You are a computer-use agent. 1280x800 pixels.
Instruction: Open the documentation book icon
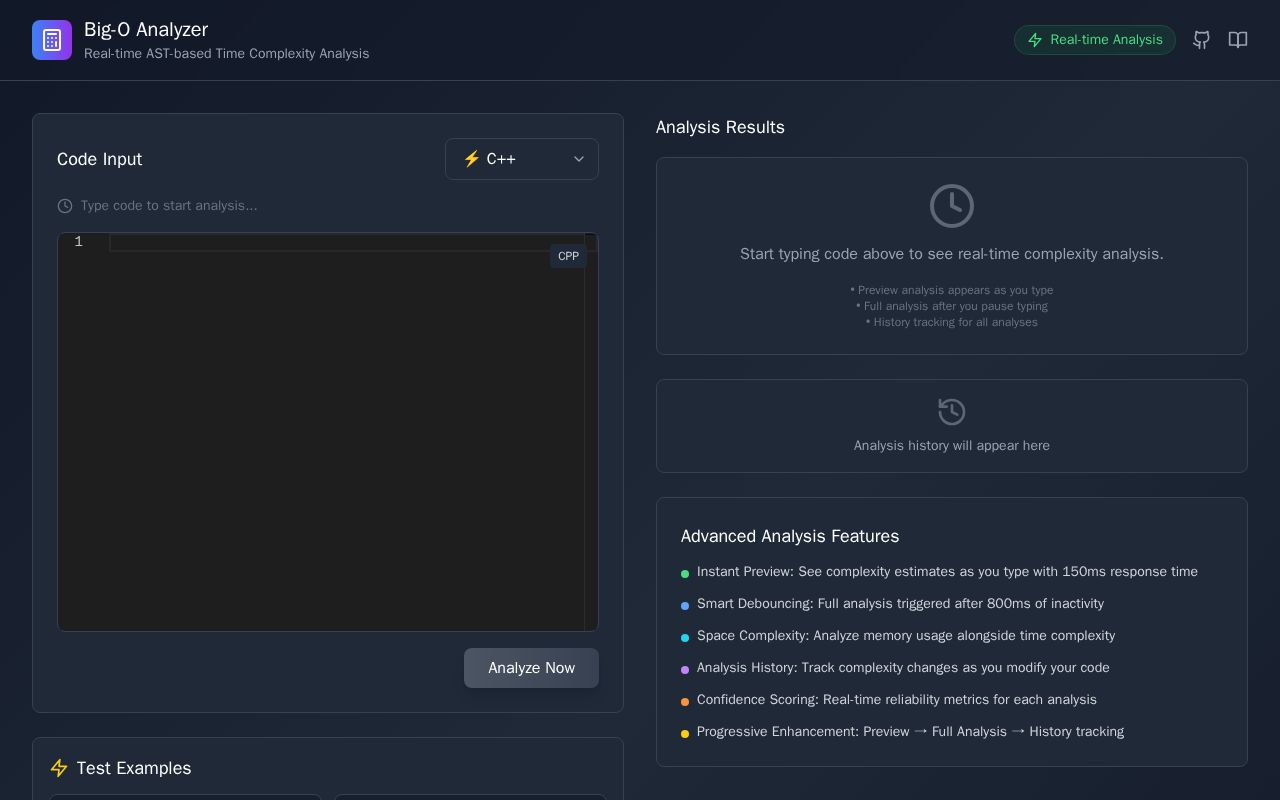pyautogui.click(x=1238, y=40)
